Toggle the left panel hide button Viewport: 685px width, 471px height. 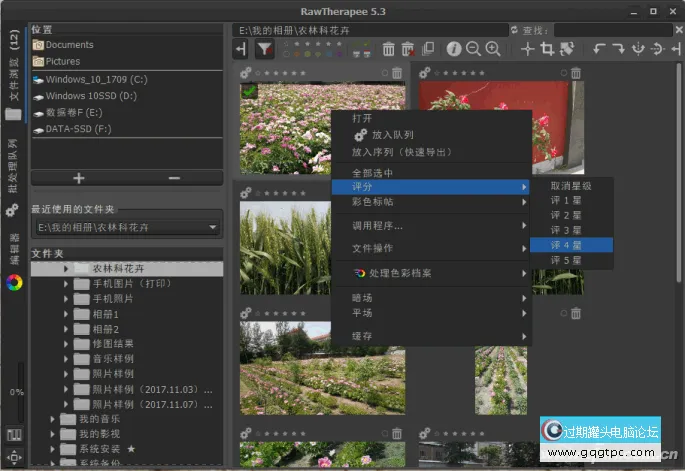point(242,49)
